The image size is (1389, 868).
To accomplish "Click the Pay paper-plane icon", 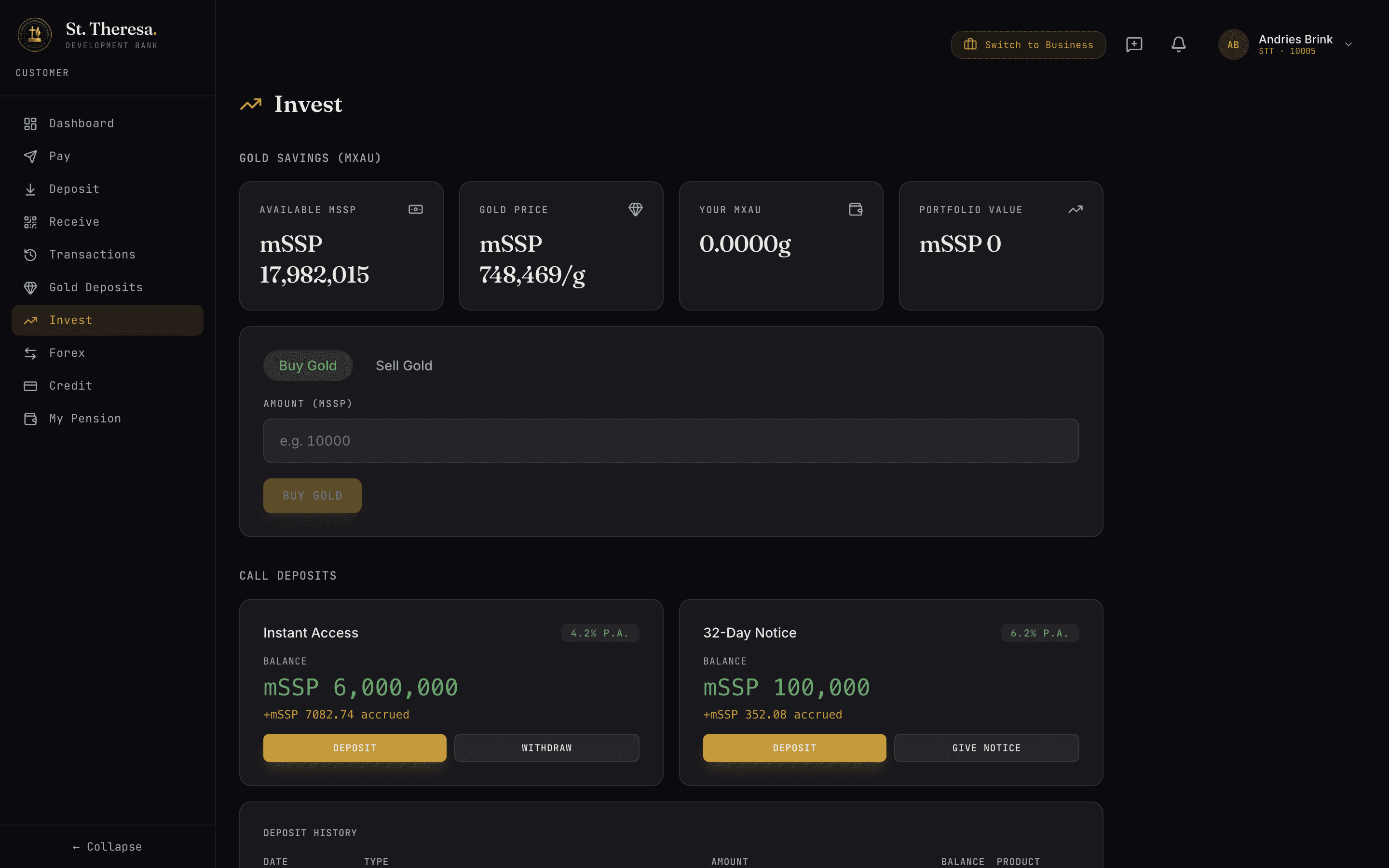I will point(30,157).
